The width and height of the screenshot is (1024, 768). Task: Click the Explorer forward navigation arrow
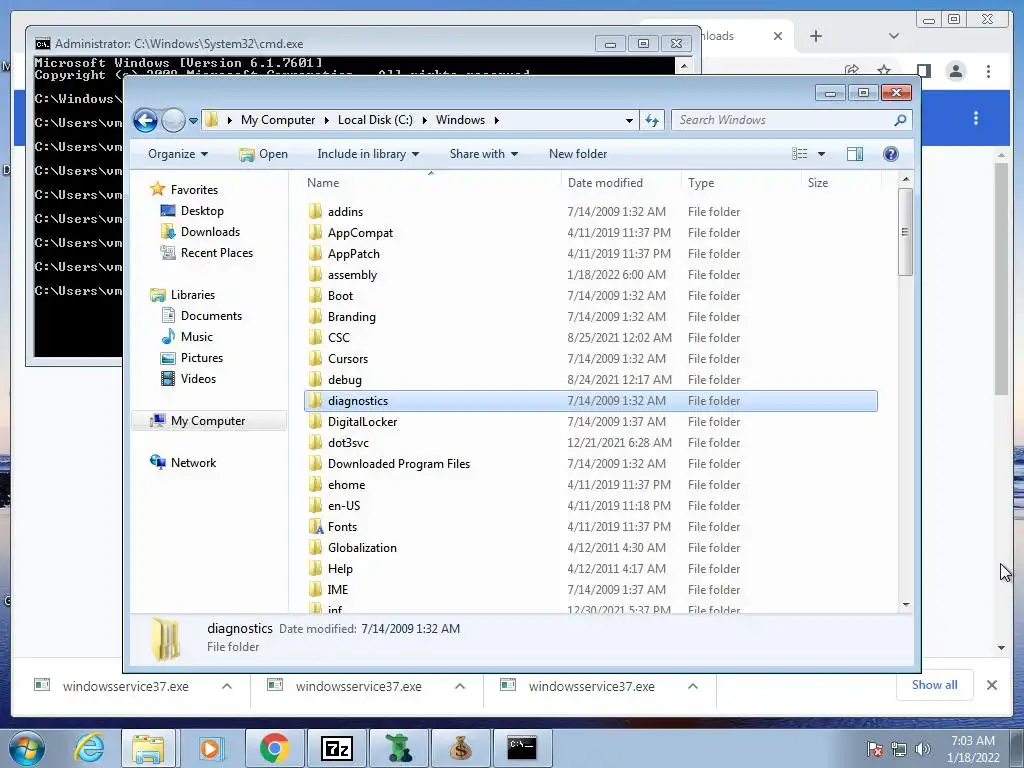(173, 120)
